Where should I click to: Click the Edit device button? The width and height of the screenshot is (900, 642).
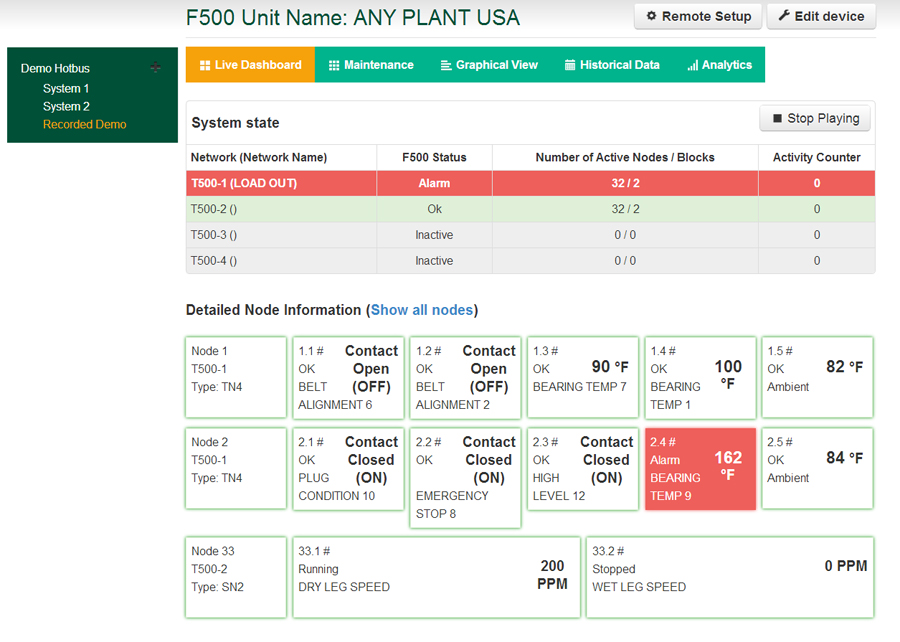[821, 17]
